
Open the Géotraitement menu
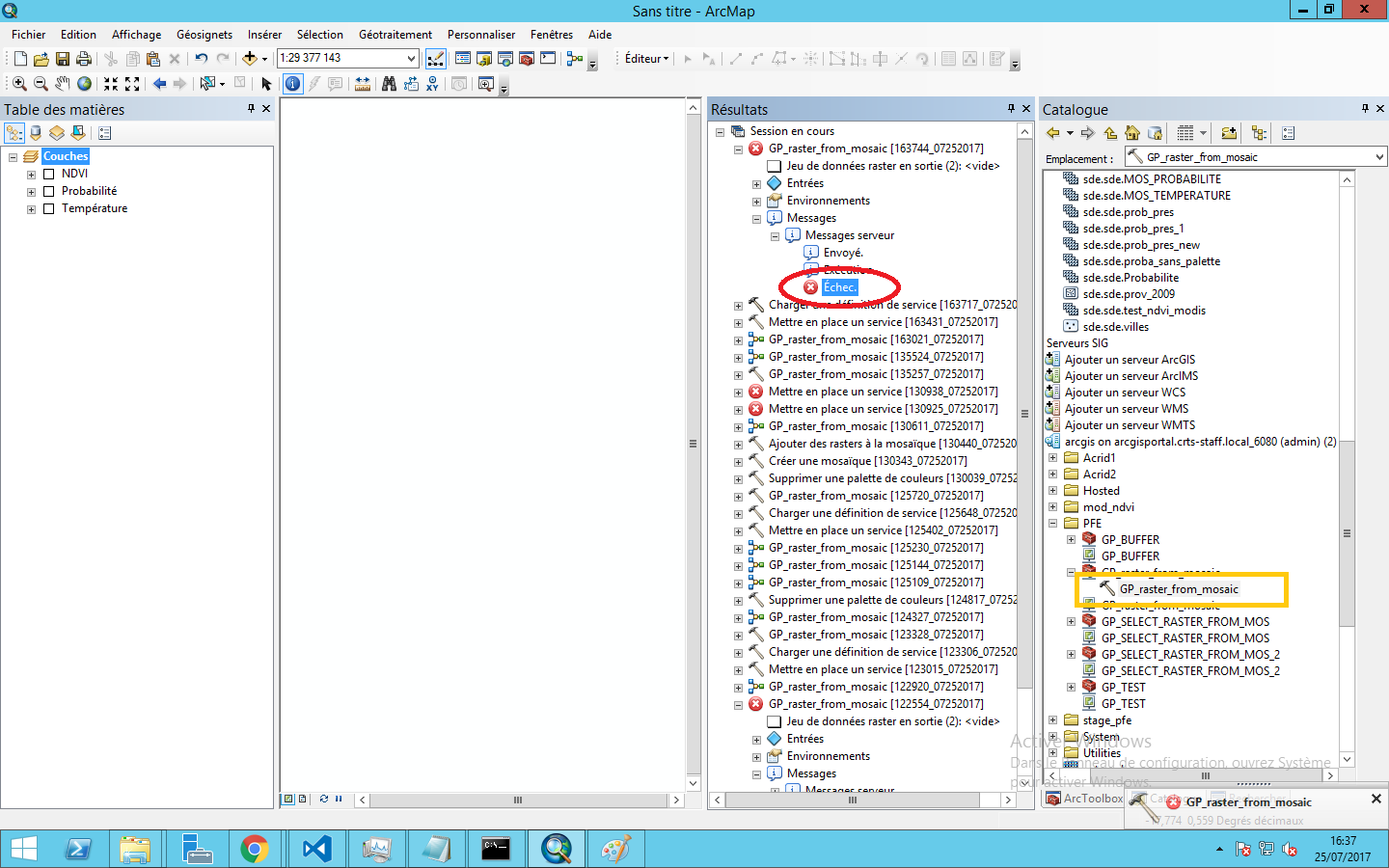395,35
